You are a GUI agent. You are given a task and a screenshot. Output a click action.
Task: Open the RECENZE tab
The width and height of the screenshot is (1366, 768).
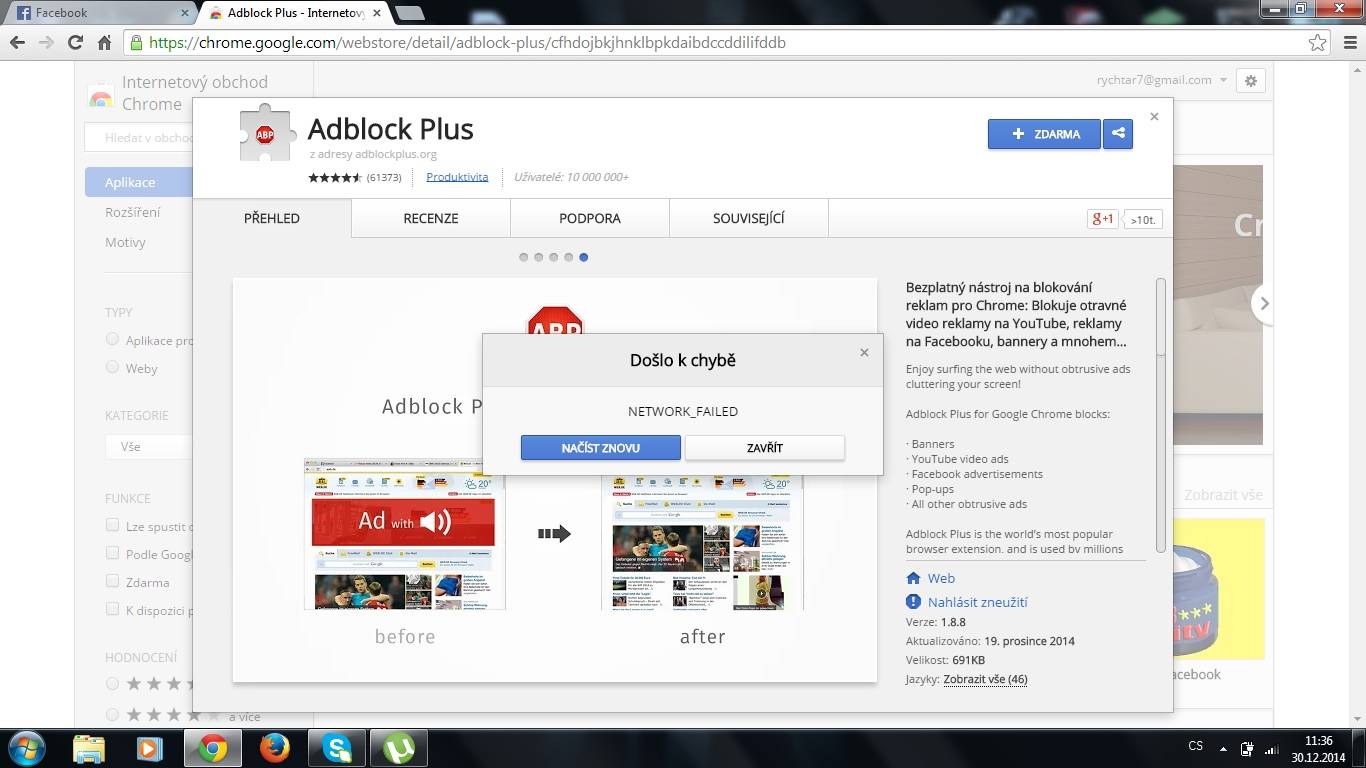click(431, 218)
